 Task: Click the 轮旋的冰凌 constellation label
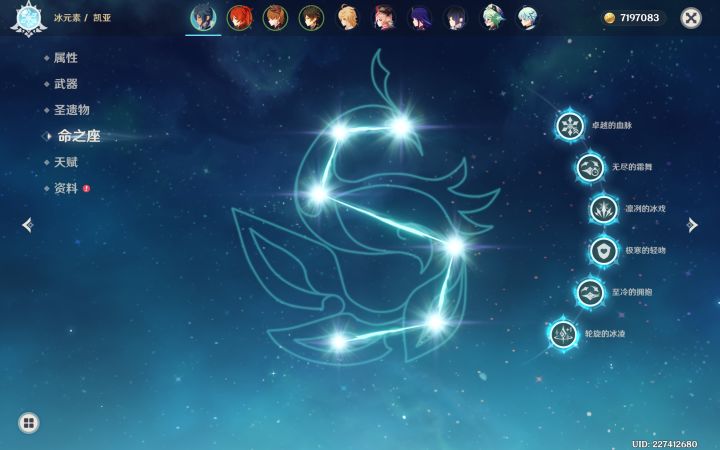click(x=605, y=334)
